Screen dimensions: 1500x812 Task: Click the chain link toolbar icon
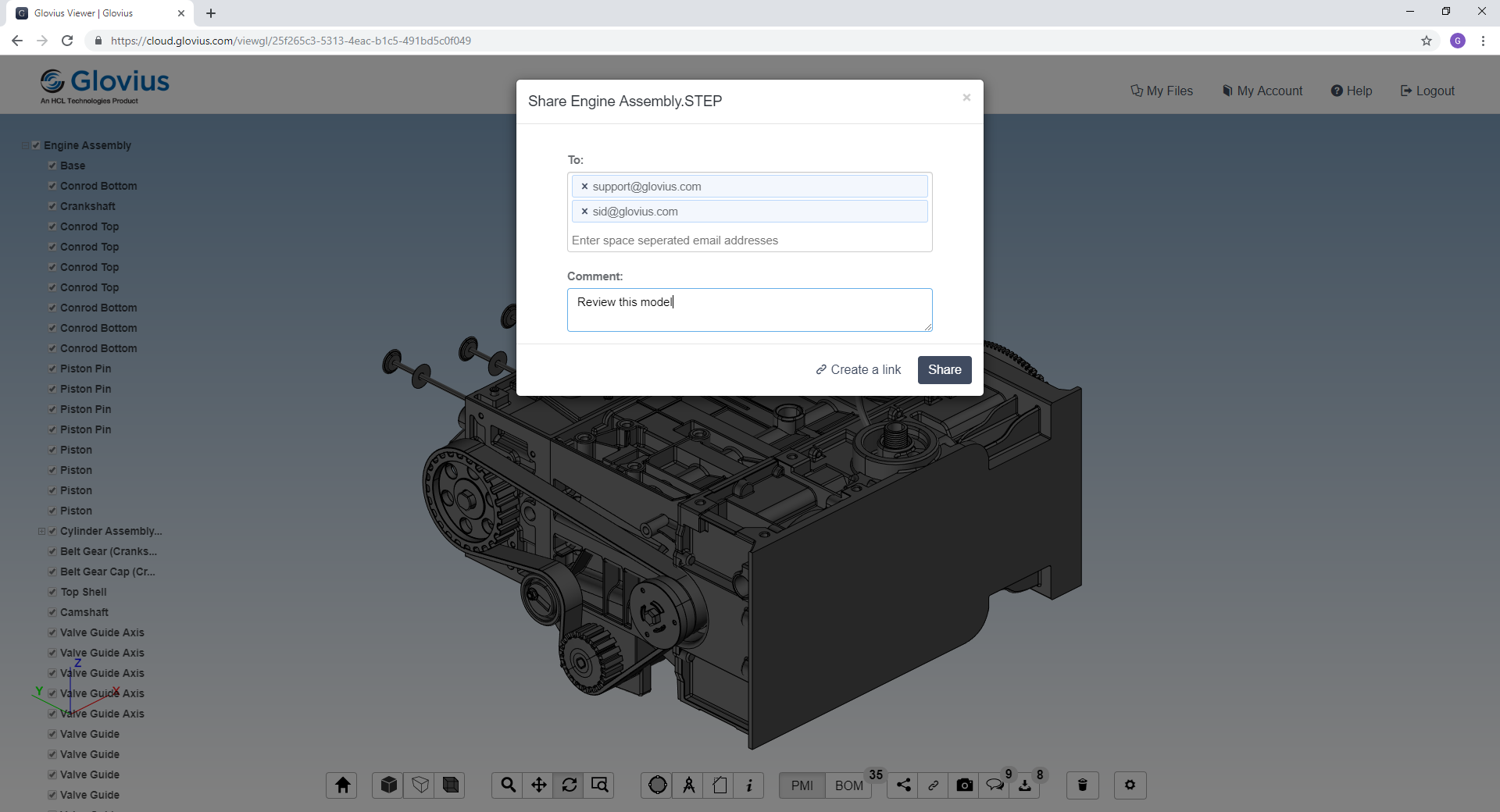click(934, 785)
